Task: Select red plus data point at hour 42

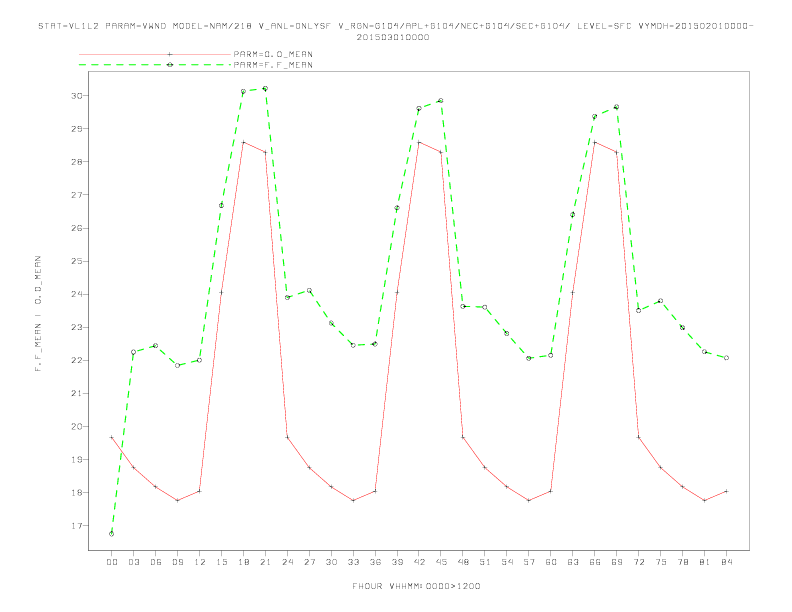Action: click(x=419, y=142)
